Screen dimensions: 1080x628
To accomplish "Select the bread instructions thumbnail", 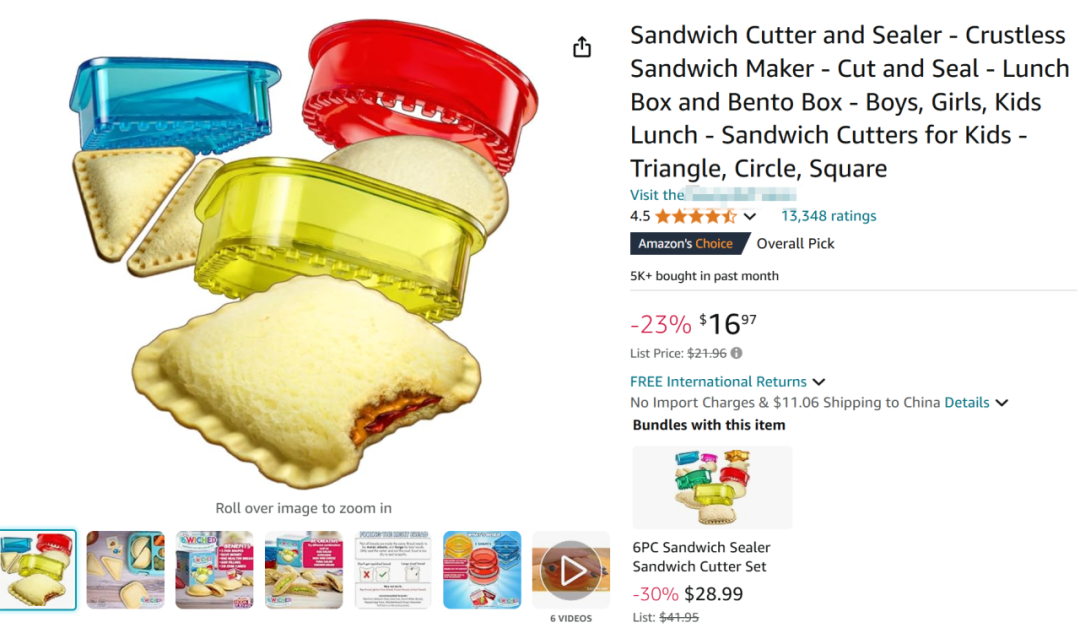I will pos(393,570).
